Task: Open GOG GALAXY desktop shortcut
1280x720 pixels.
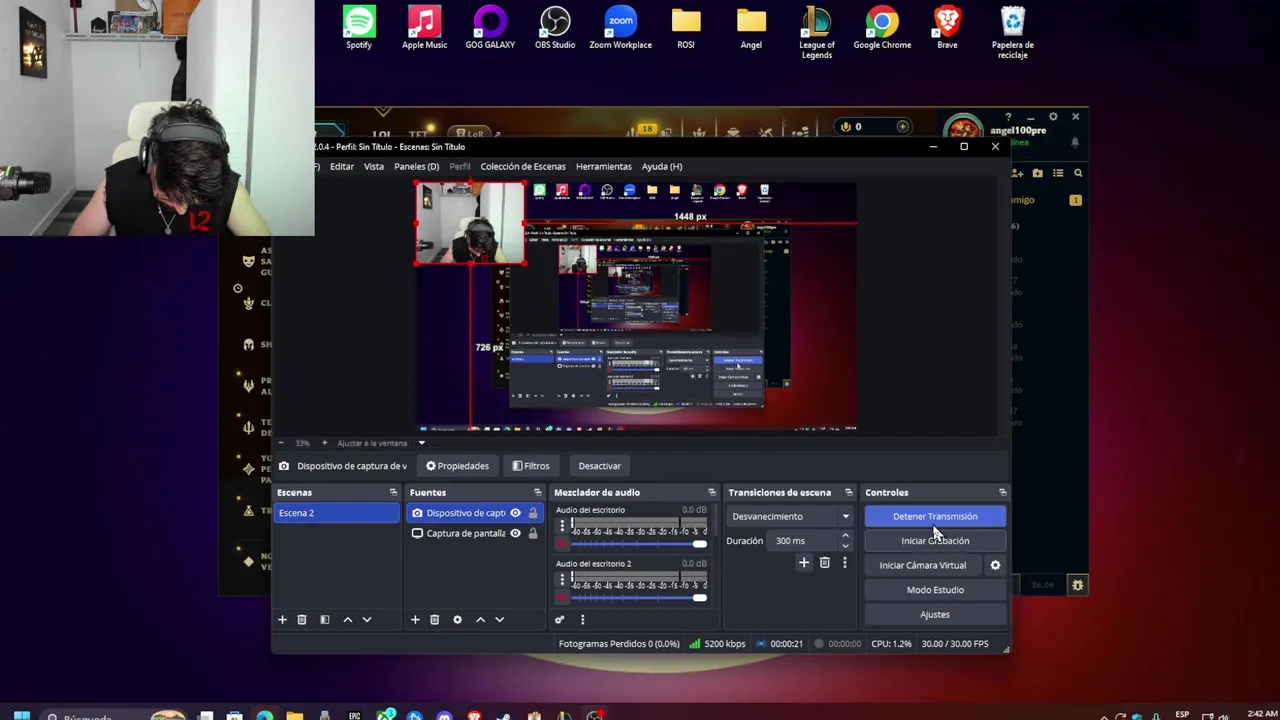Action: (x=490, y=28)
